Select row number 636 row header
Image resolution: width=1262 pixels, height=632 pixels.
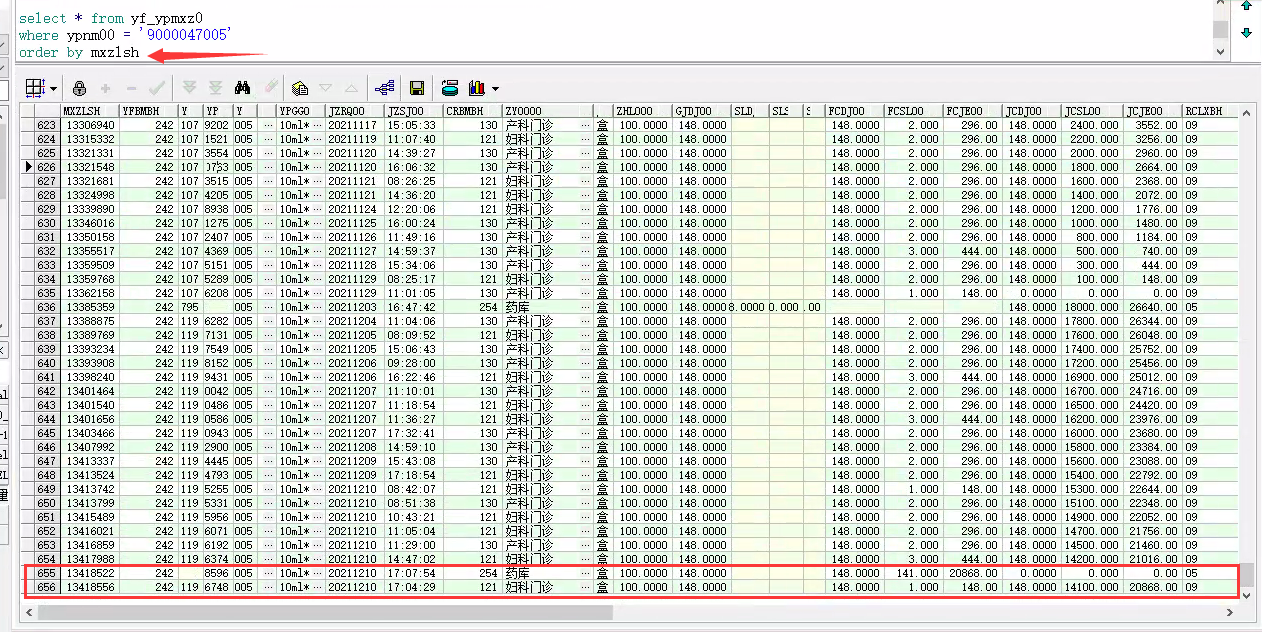(47, 307)
